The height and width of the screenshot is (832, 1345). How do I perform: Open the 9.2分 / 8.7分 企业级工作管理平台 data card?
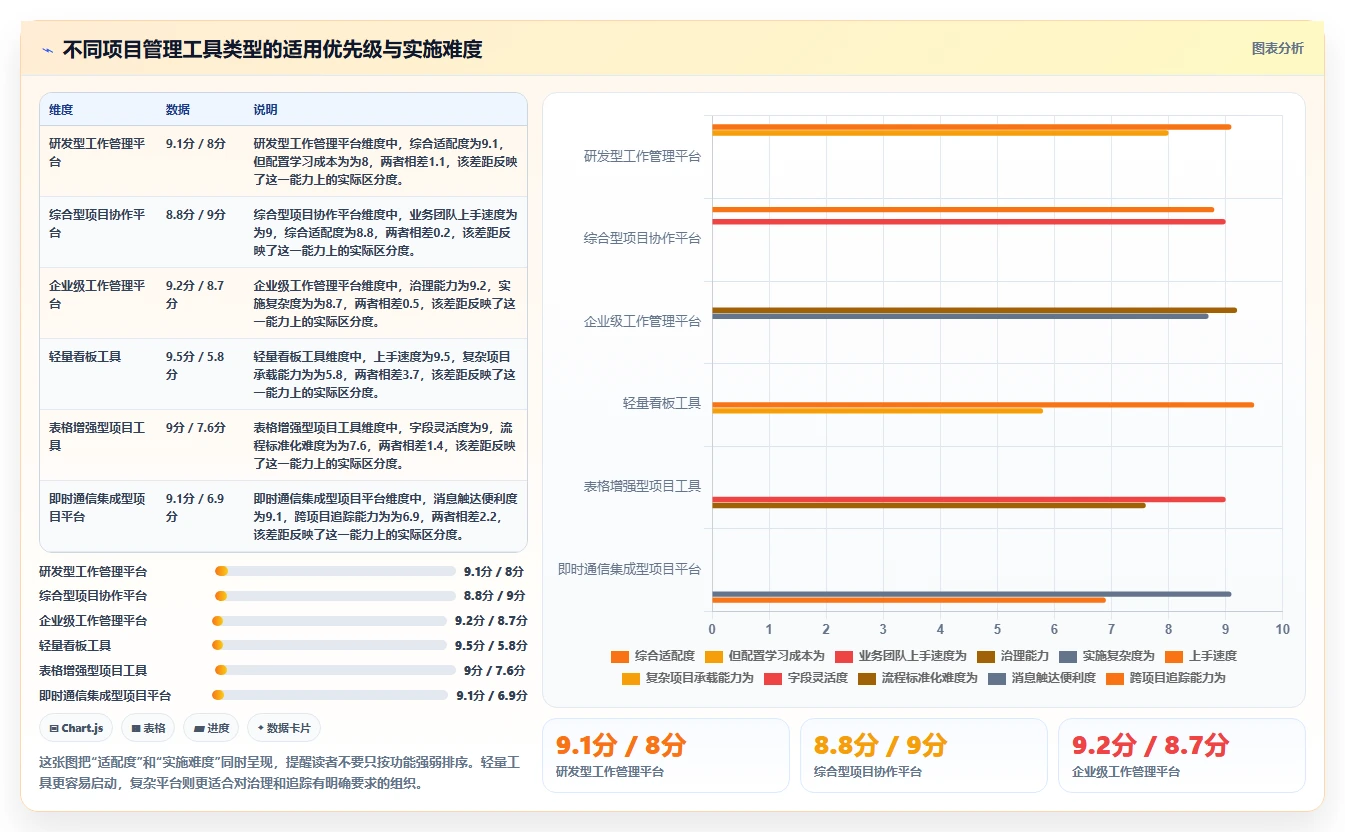coord(1182,755)
